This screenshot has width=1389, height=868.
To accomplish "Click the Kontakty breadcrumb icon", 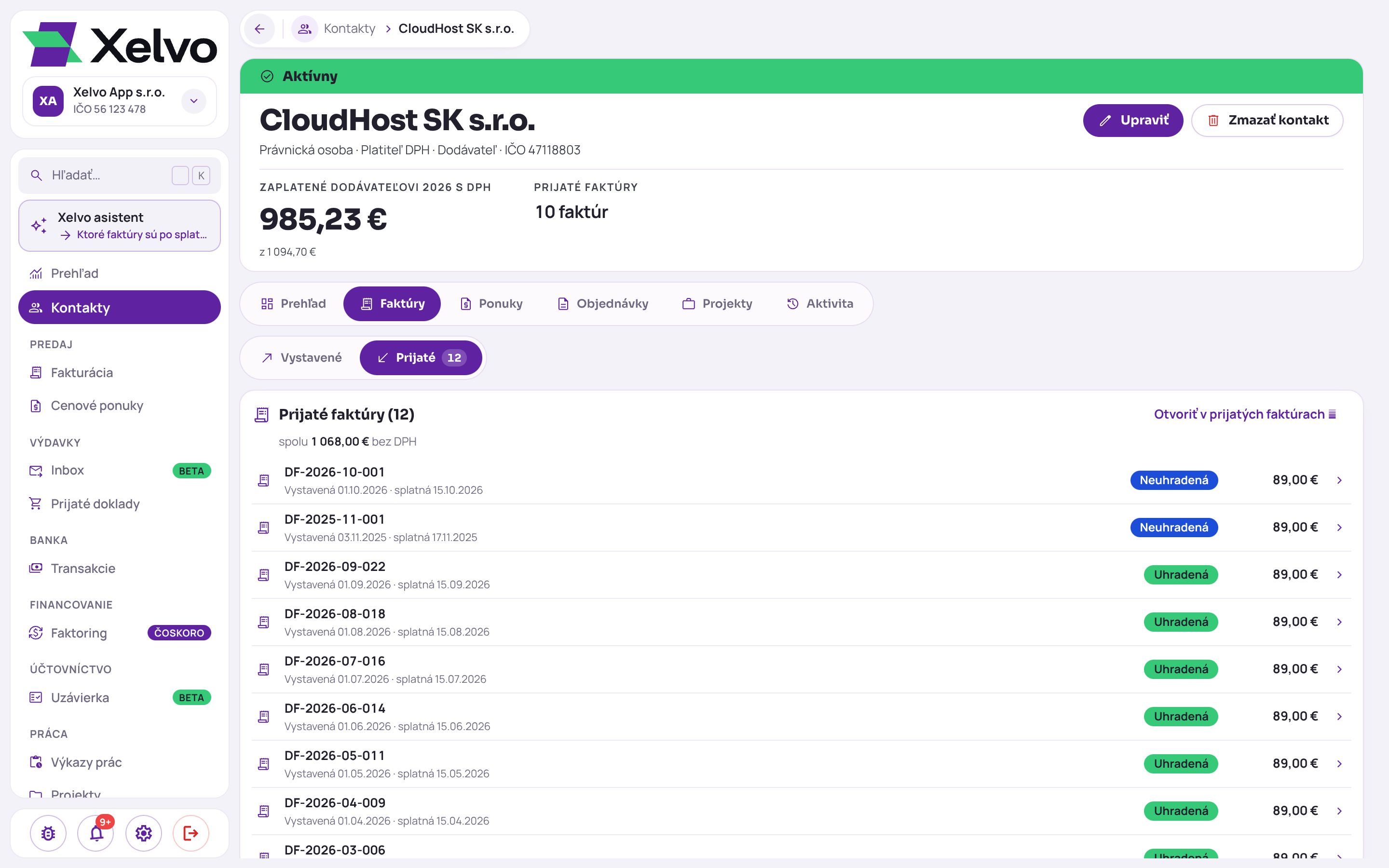I will coord(305,29).
